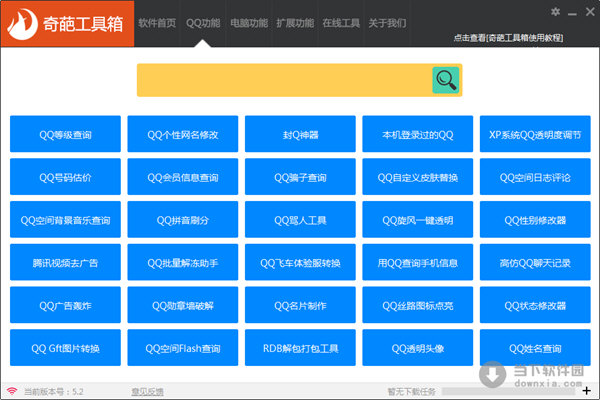
Task: Switch to 软件首页 tab
Action: 157,23
